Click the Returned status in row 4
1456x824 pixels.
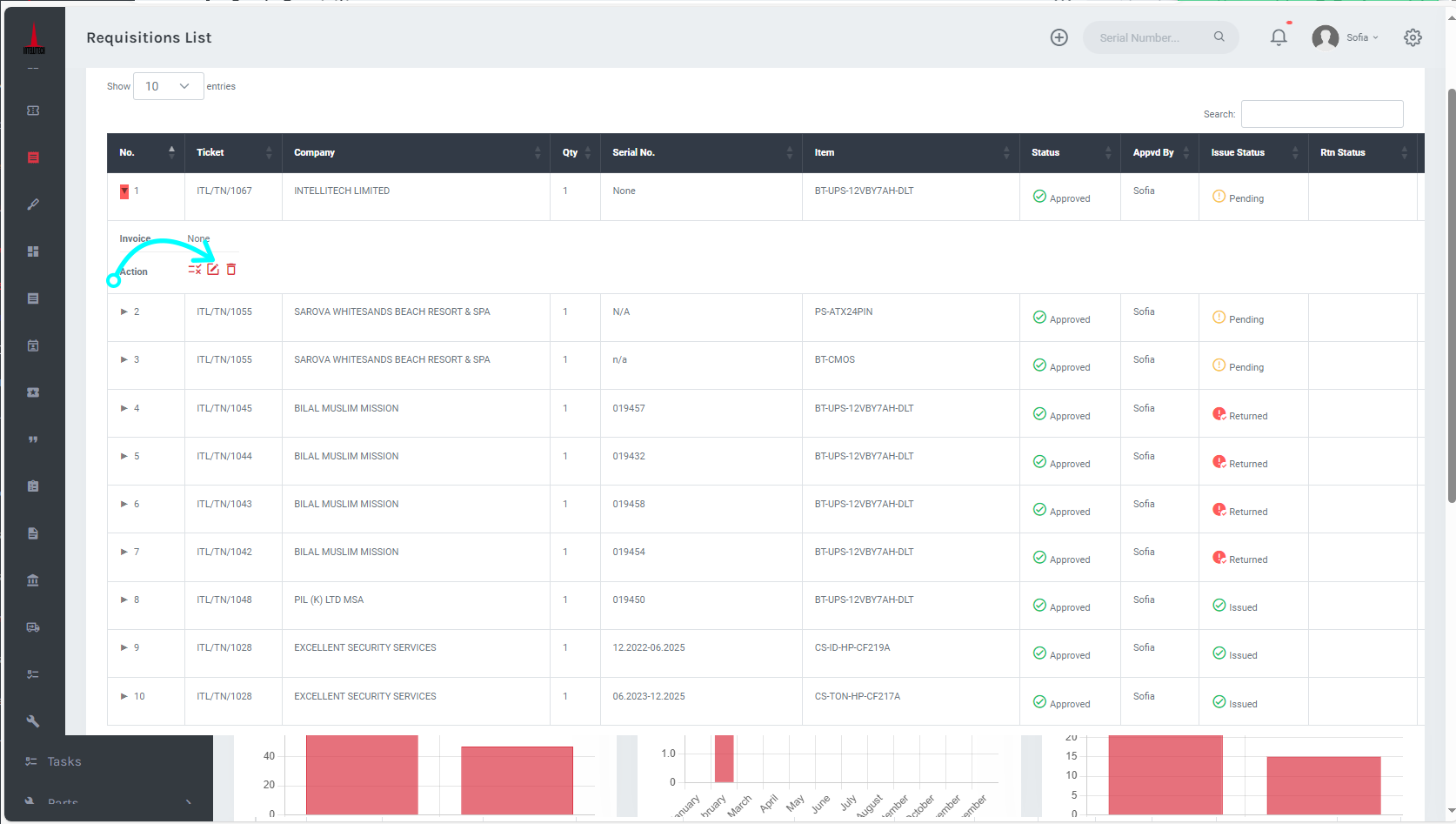pyautogui.click(x=1240, y=415)
